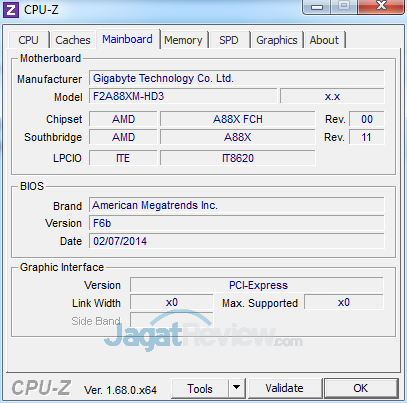This screenshot has height=403, width=407.
Task: Click the Southbridge Rev. value 11
Action: click(367, 137)
